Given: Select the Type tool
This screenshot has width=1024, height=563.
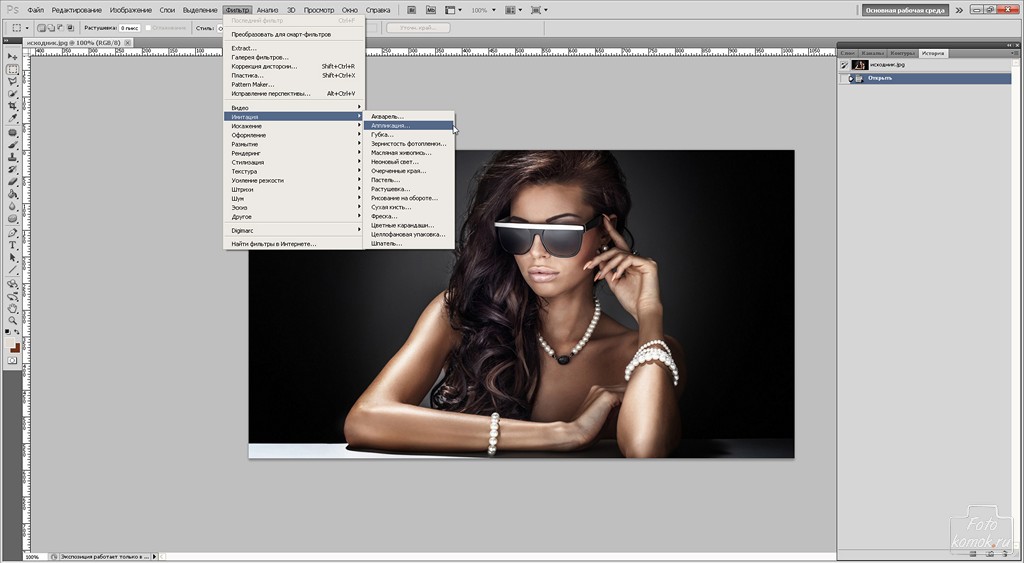Looking at the screenshot, I should [12, 246].
